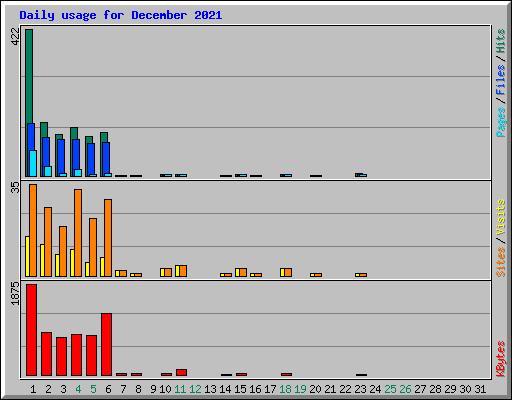
Task: Click day label 26 on the axis
Action: pyautogui.click(x=405, y=389)
